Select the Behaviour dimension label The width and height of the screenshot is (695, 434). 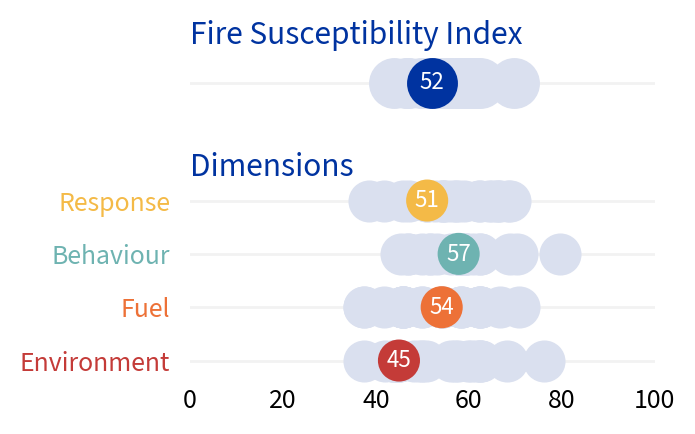point(111,255)
